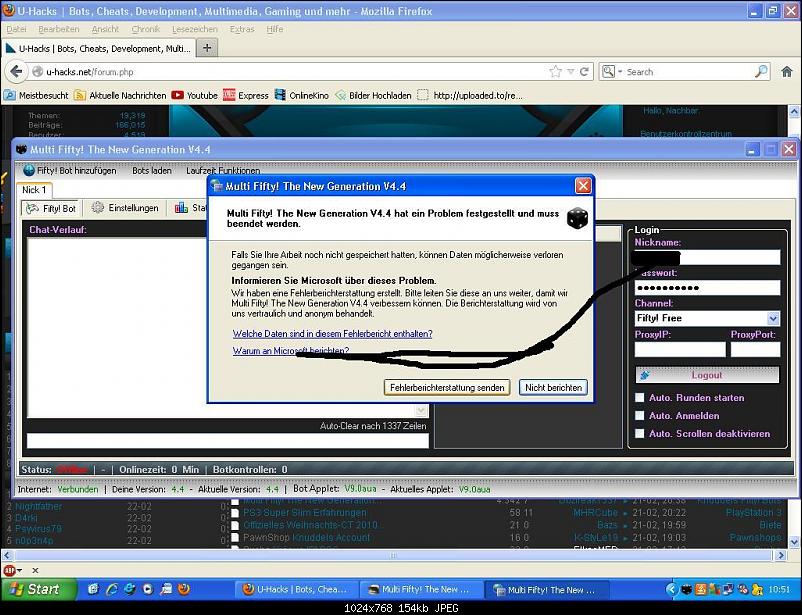Screen dimensions: 802x615
Task: Open Firefox home page via house icon
Action: (x=787, y=72)
